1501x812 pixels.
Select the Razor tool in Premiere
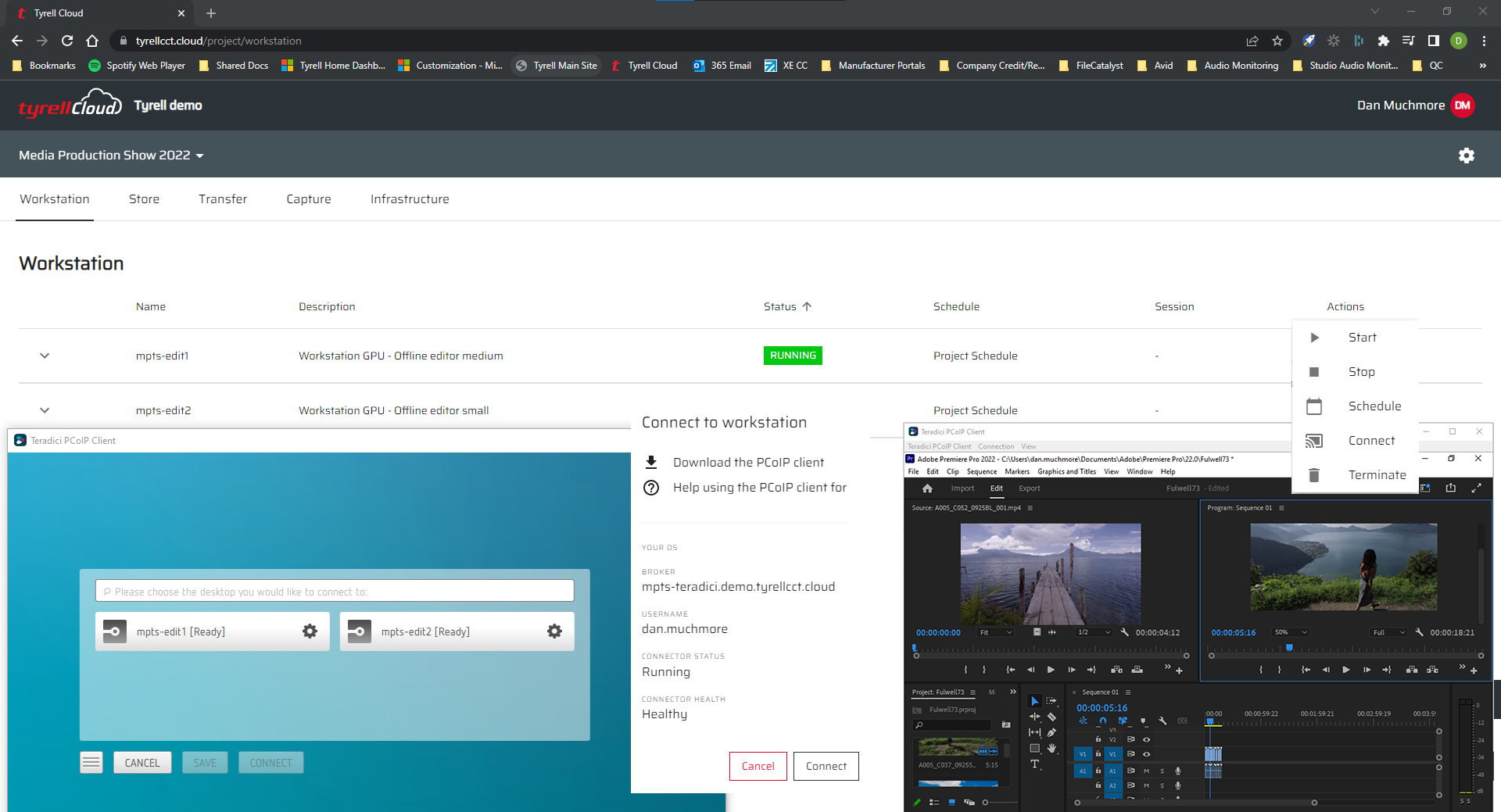tap(1051, 717)
